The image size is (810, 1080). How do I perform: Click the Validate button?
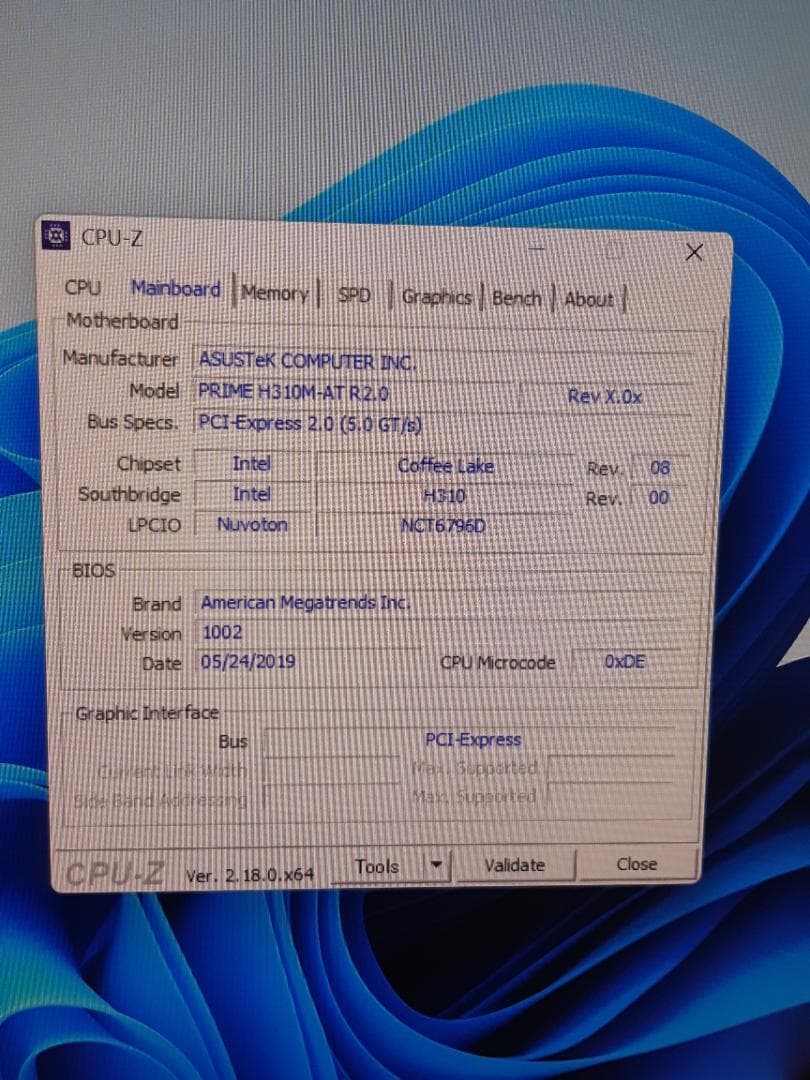click(x=515, y=864)
